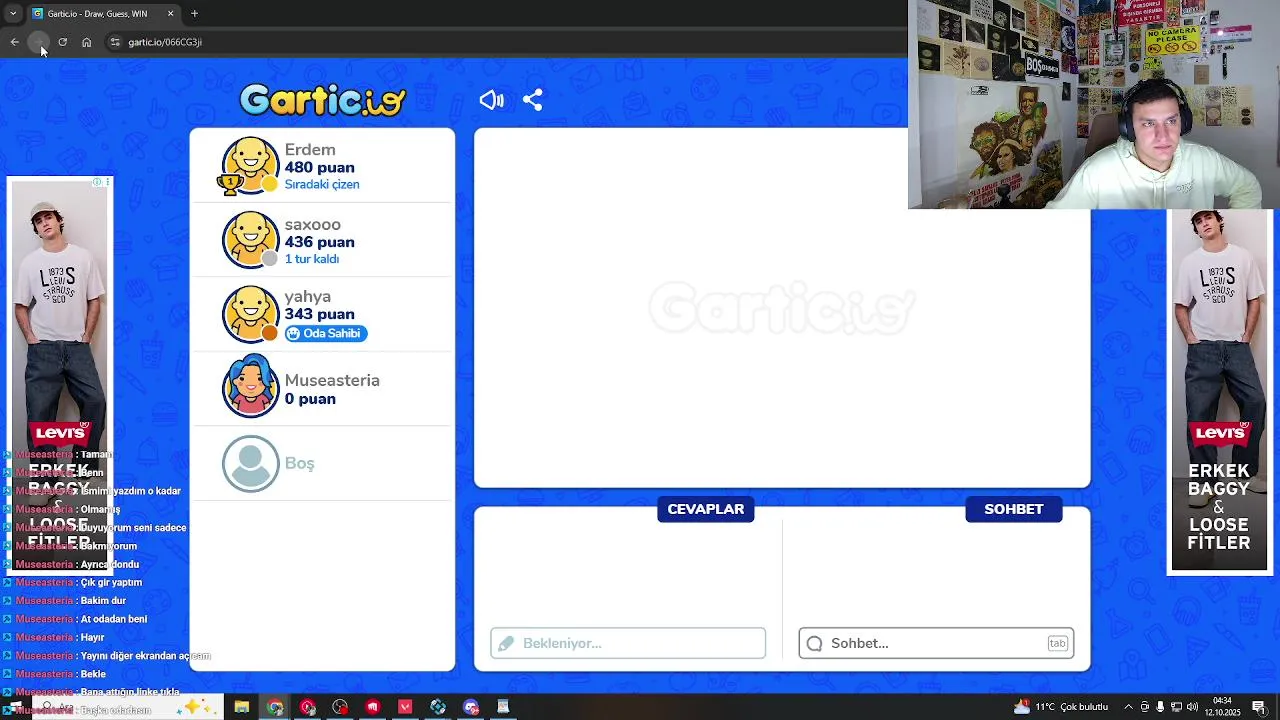Click the '1 tur kaldı' text
Viewport: 1280px width, 720px height.
[312, 259]
